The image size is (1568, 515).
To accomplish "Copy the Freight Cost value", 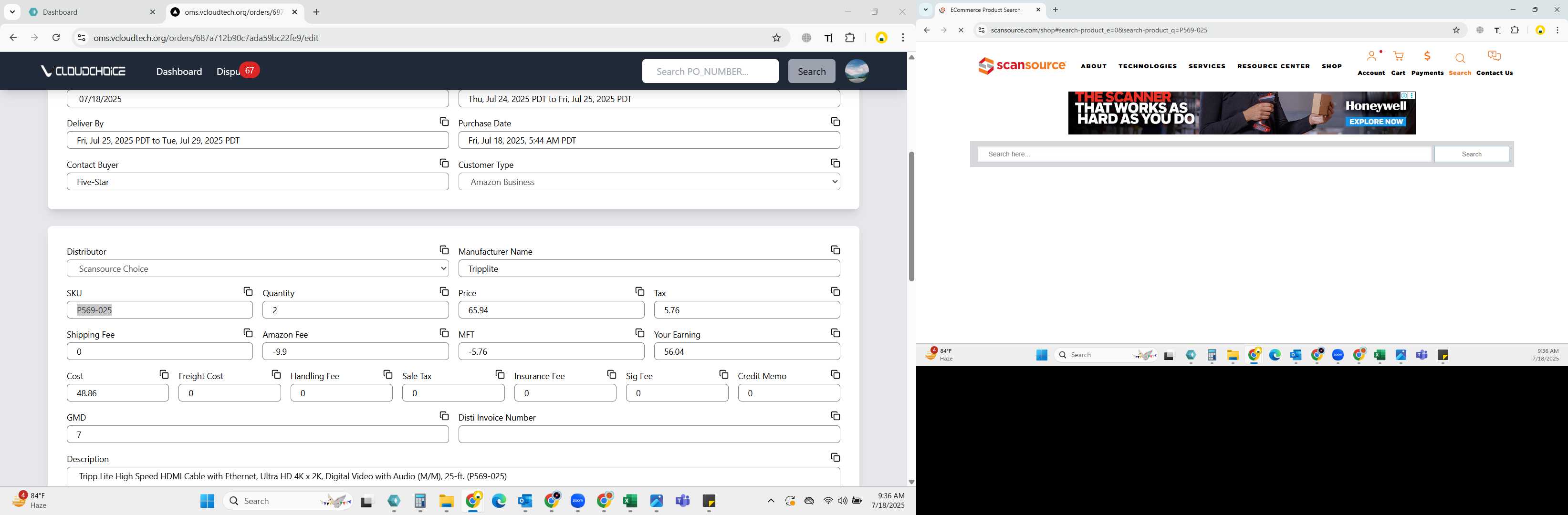I will 276,374.
